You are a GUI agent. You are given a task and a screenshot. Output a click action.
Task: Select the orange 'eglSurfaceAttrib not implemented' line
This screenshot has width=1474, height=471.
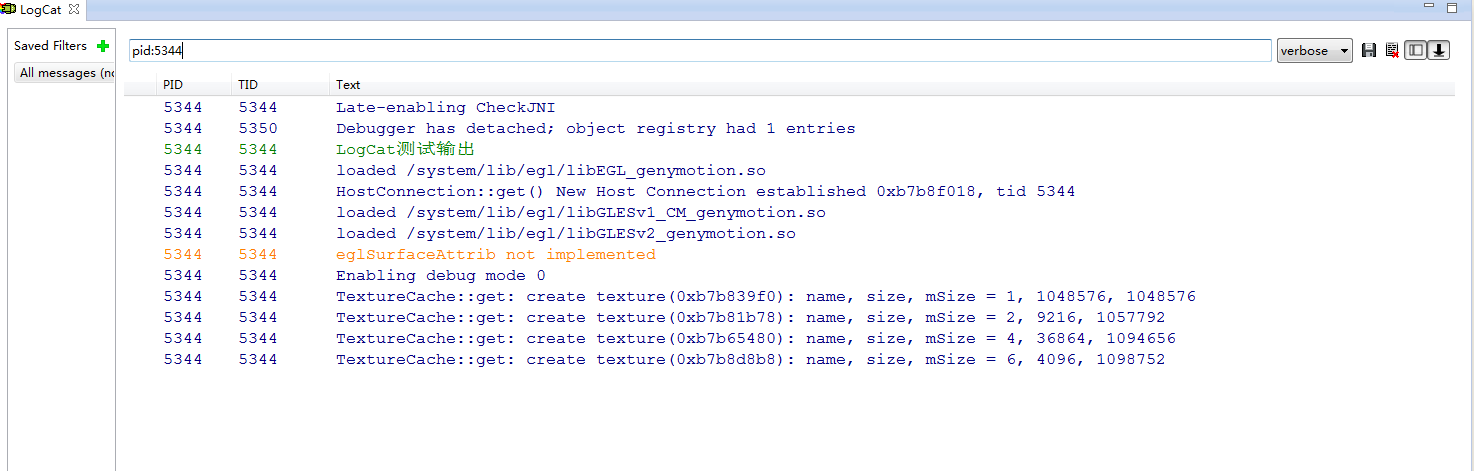(789, 255)
